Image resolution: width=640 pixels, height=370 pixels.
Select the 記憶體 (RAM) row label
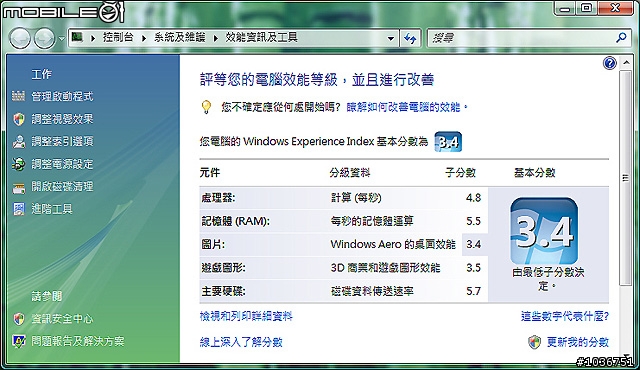(236, 221)
